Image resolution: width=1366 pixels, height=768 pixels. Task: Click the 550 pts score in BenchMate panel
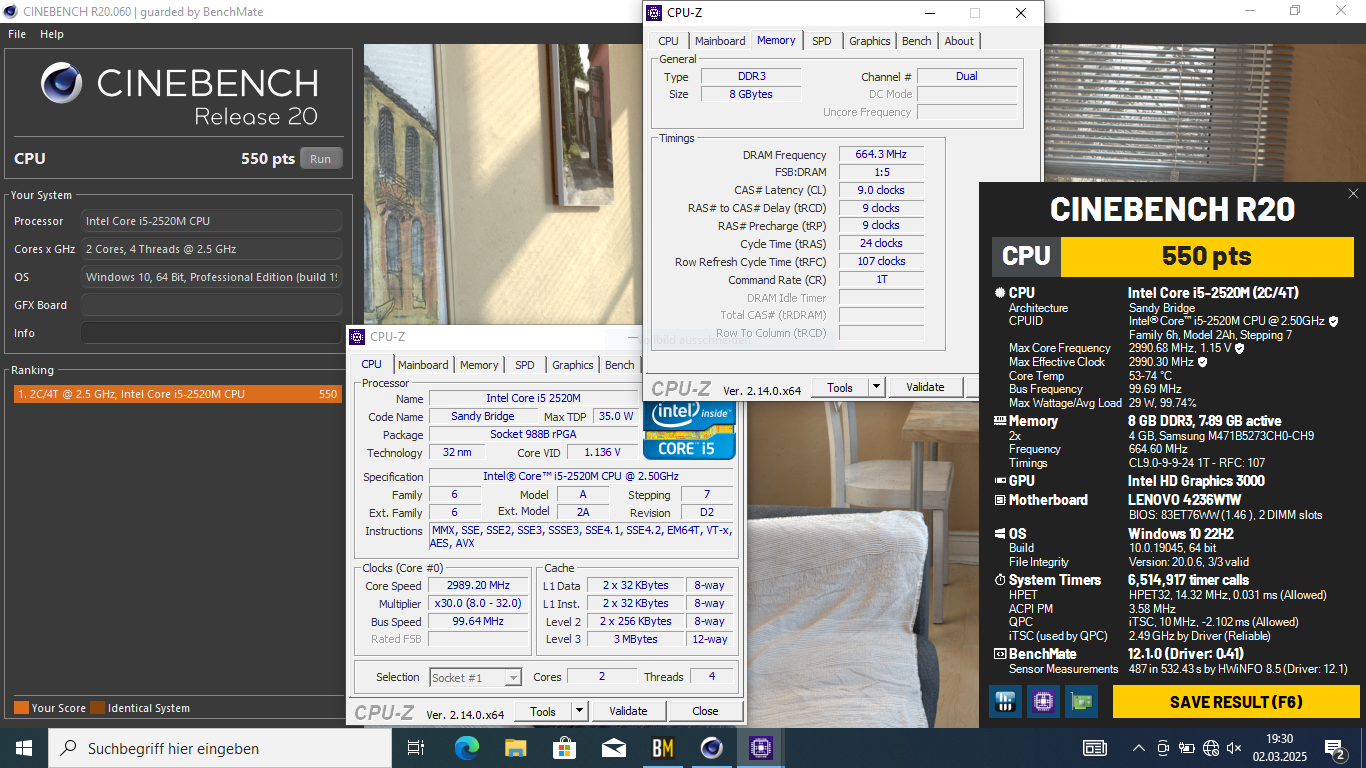click(x=1206, y=256)
